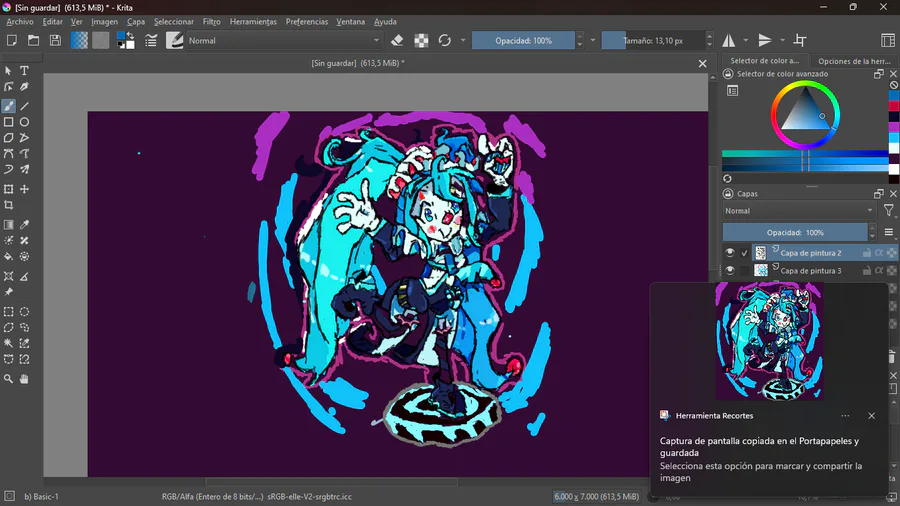Hide Capa de pintura 2 layer
Image resolution: width=900 pixels, height=506 pixels.
pos(730,252)
